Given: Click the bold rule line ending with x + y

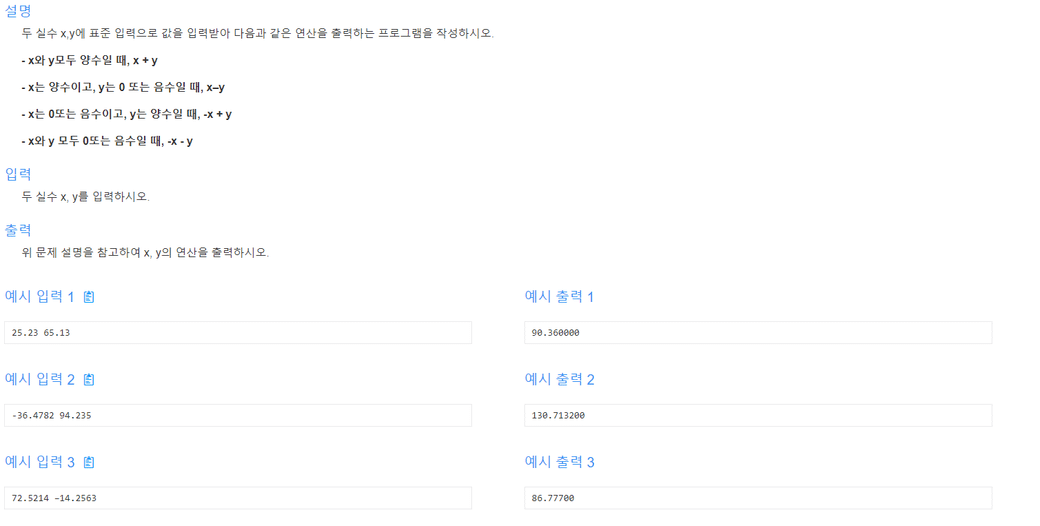Looking at the screenshot, I should tap(90, 60).
